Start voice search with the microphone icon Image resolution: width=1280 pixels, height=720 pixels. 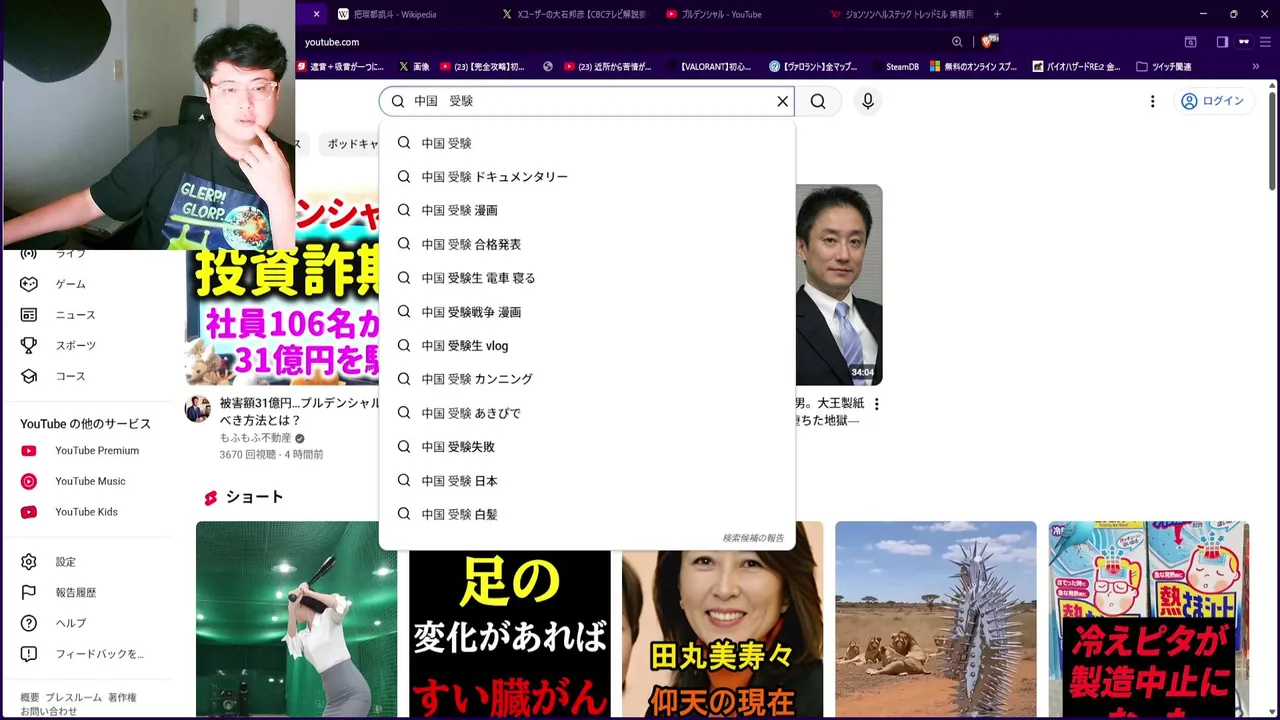click(868, 101)
